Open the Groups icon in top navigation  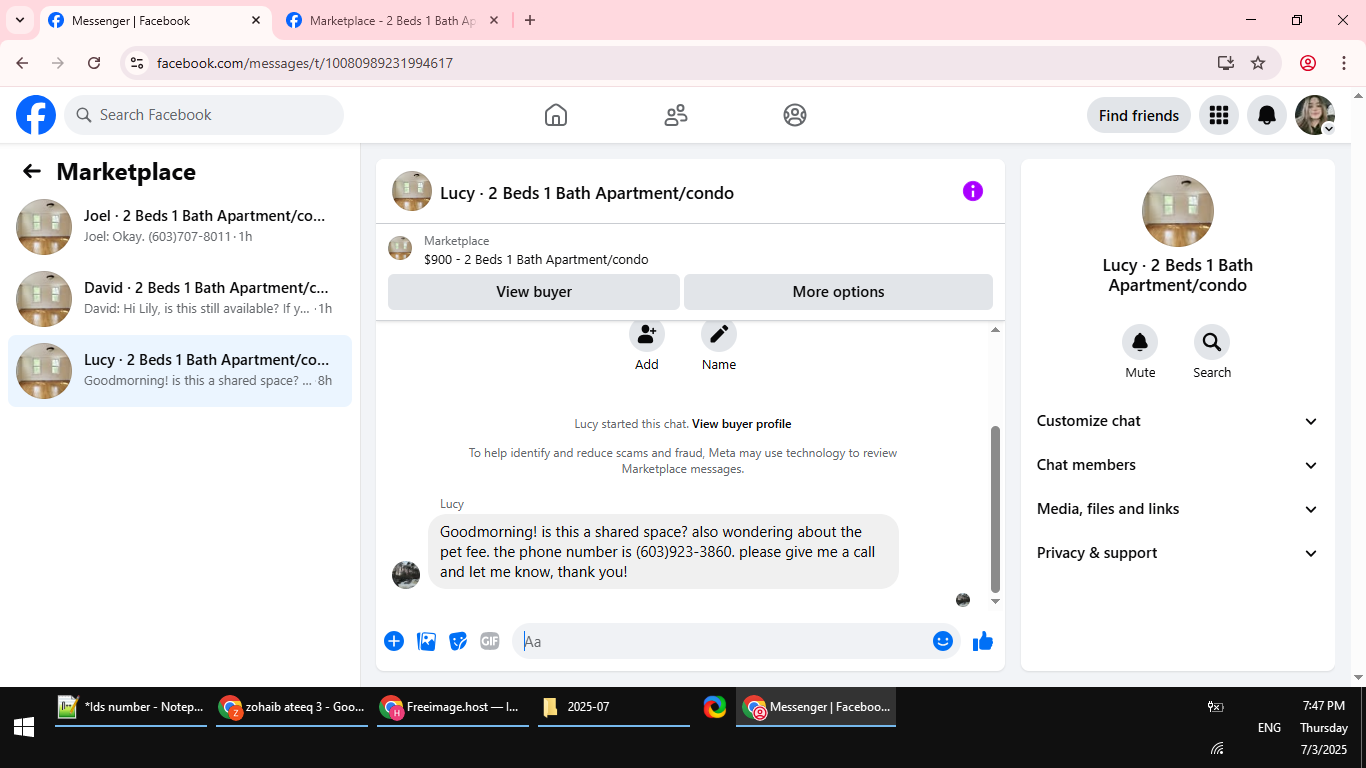[x=795, y=115]
